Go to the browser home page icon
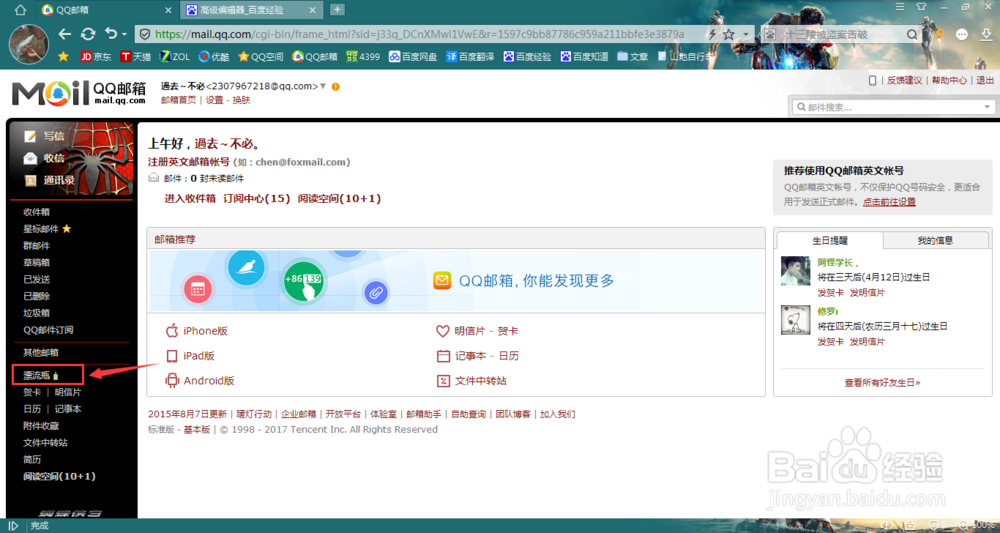This screenshot has height=533, width=1000. tap(19, 10)
